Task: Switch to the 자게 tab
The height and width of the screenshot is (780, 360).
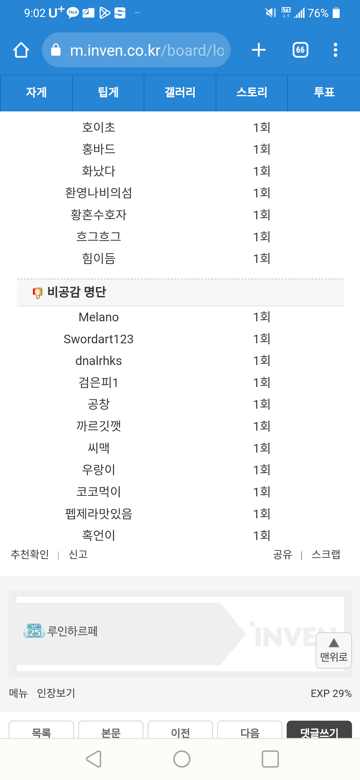Action: coord(36,93)
